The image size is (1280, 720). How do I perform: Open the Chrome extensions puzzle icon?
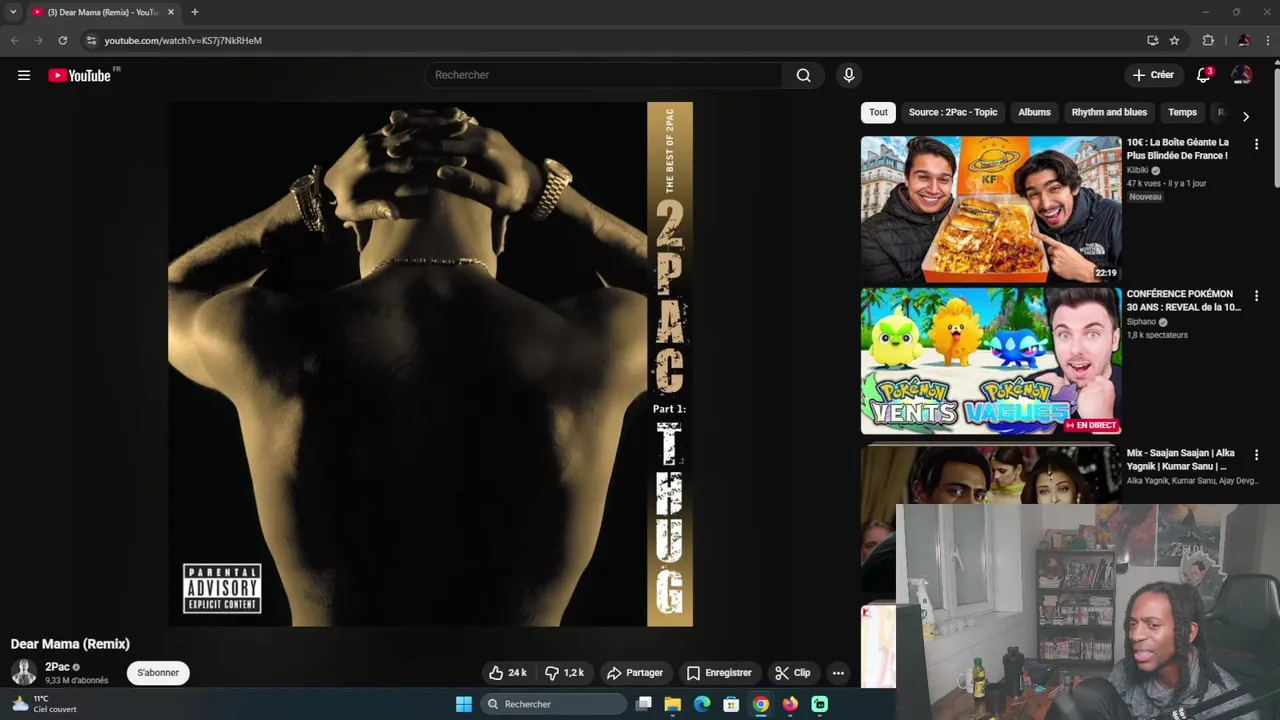click(1208, 41)
